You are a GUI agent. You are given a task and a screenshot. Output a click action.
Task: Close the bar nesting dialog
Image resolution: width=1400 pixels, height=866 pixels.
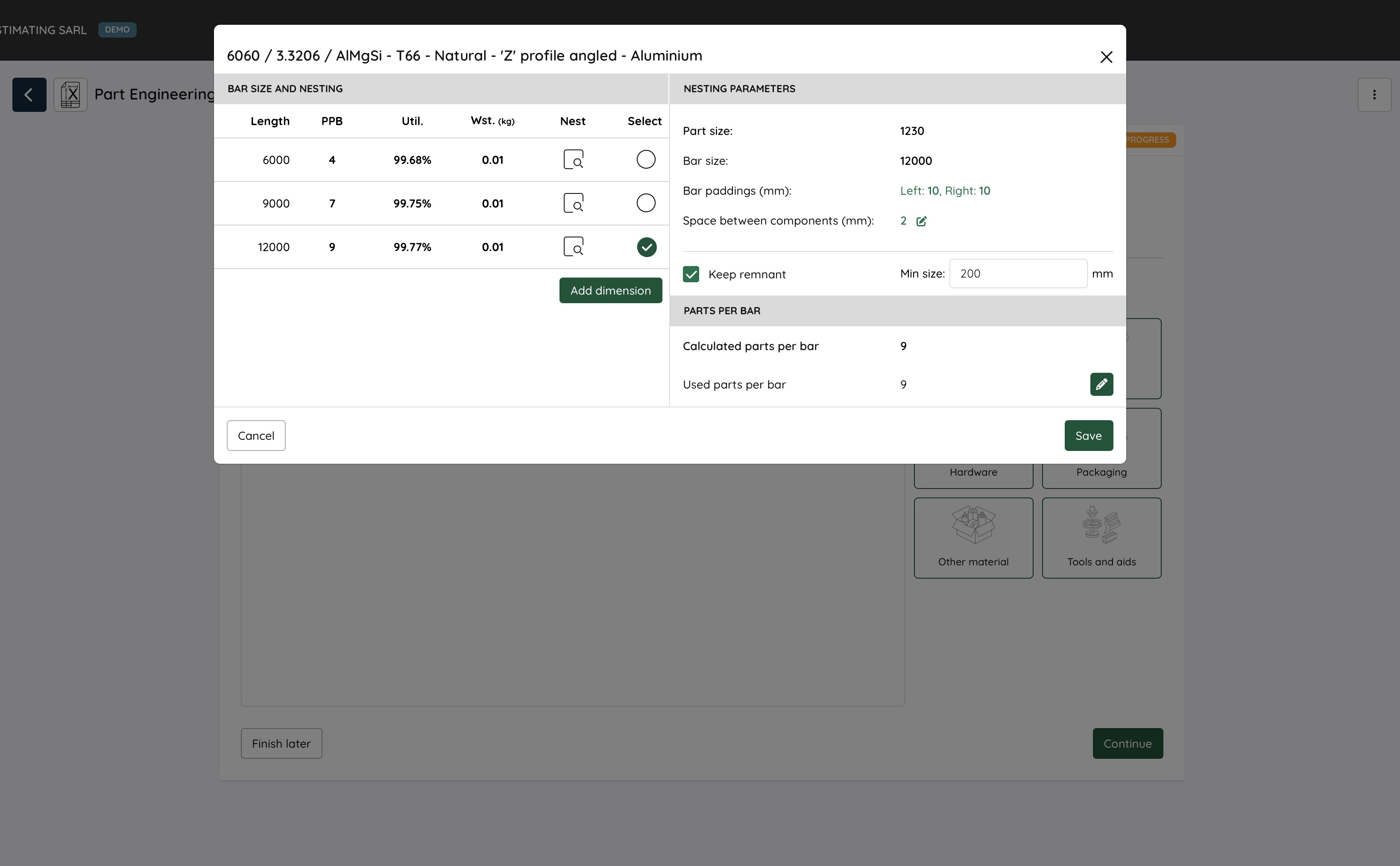(x=1106, y=57)
